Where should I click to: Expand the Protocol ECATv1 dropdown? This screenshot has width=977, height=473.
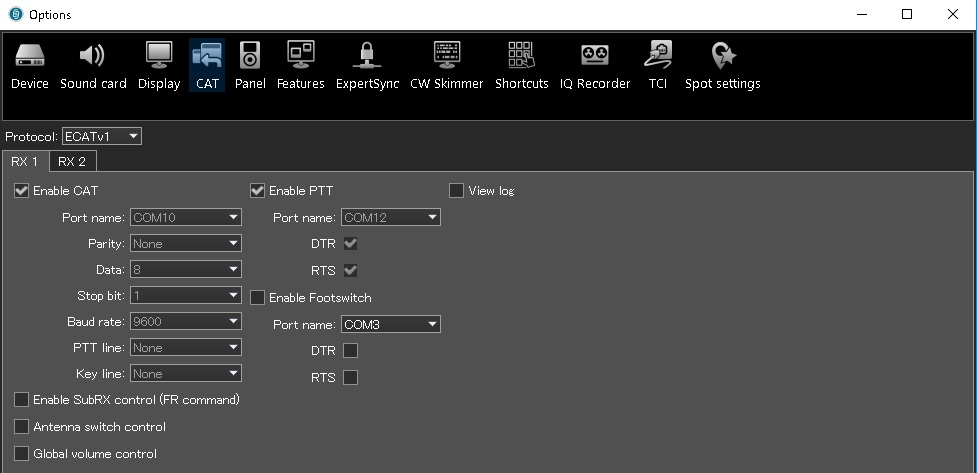(102, 136)
